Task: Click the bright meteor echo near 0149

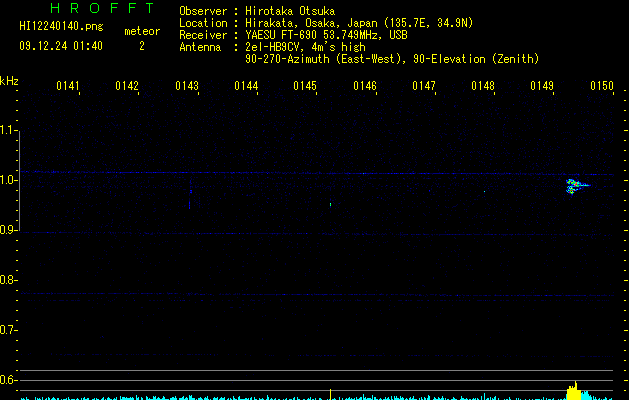Action: coord(576,186)
